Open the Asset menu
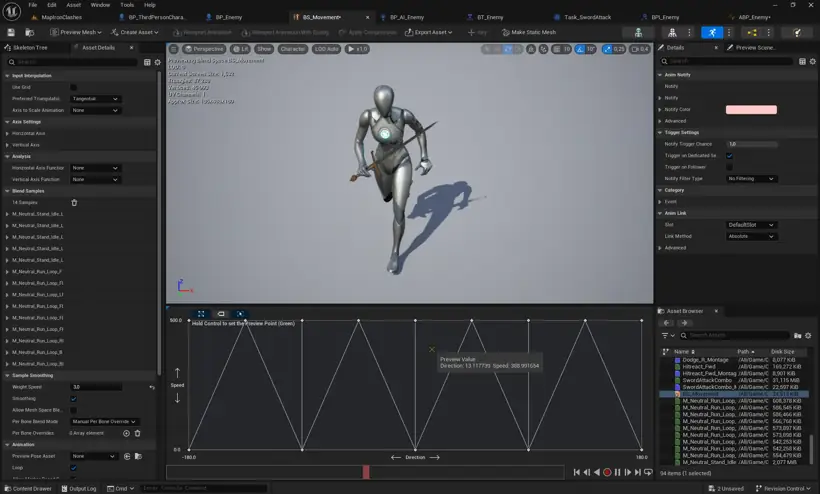Viewport: 820px width, 494px height. pos(73,5)
